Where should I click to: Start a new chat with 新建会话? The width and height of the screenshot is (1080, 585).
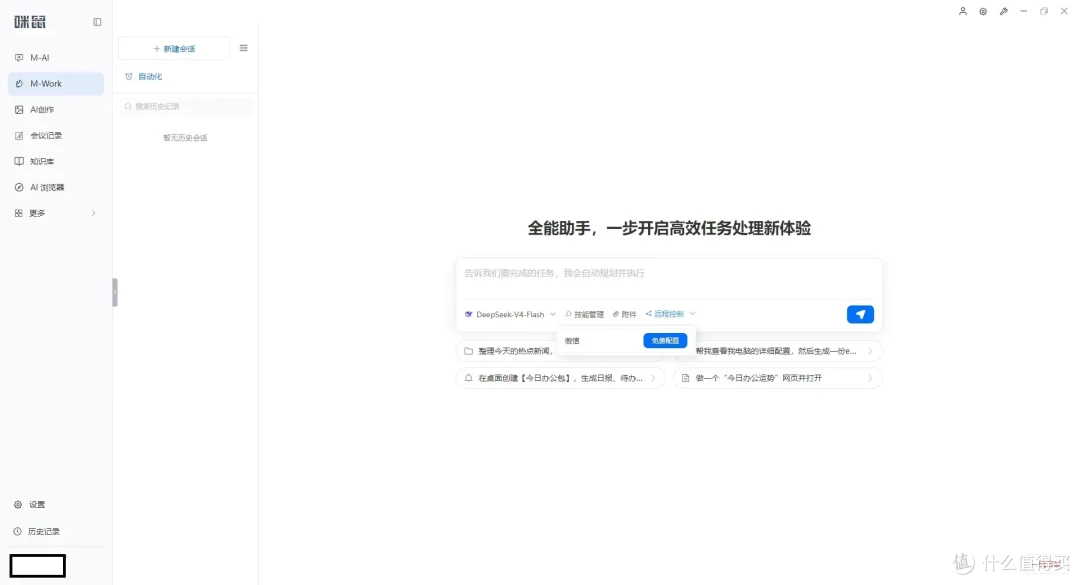click(x=174, y=48)
